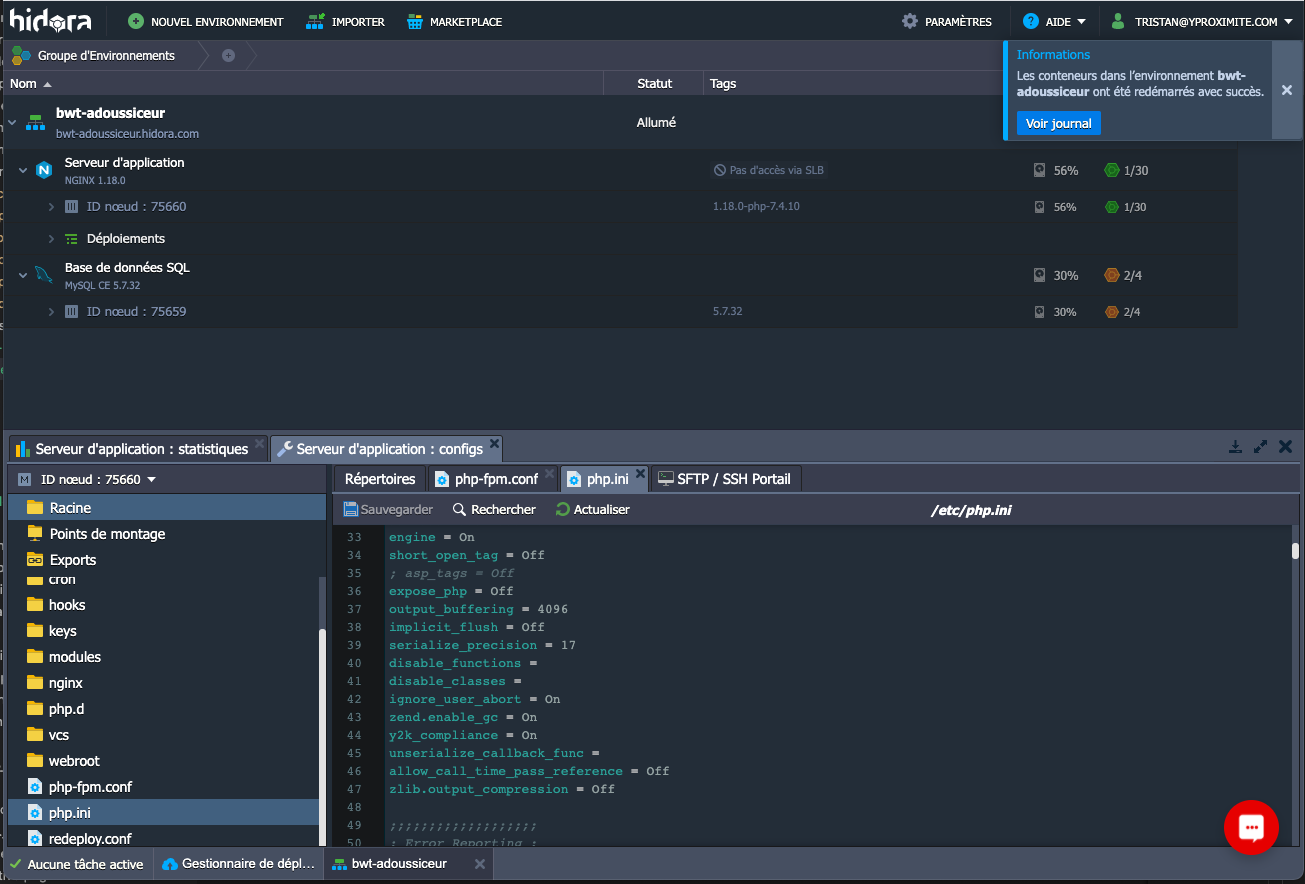The image size is (1305, 884).
Task: Open the red live chat bubble
Action: (1251, 828)
